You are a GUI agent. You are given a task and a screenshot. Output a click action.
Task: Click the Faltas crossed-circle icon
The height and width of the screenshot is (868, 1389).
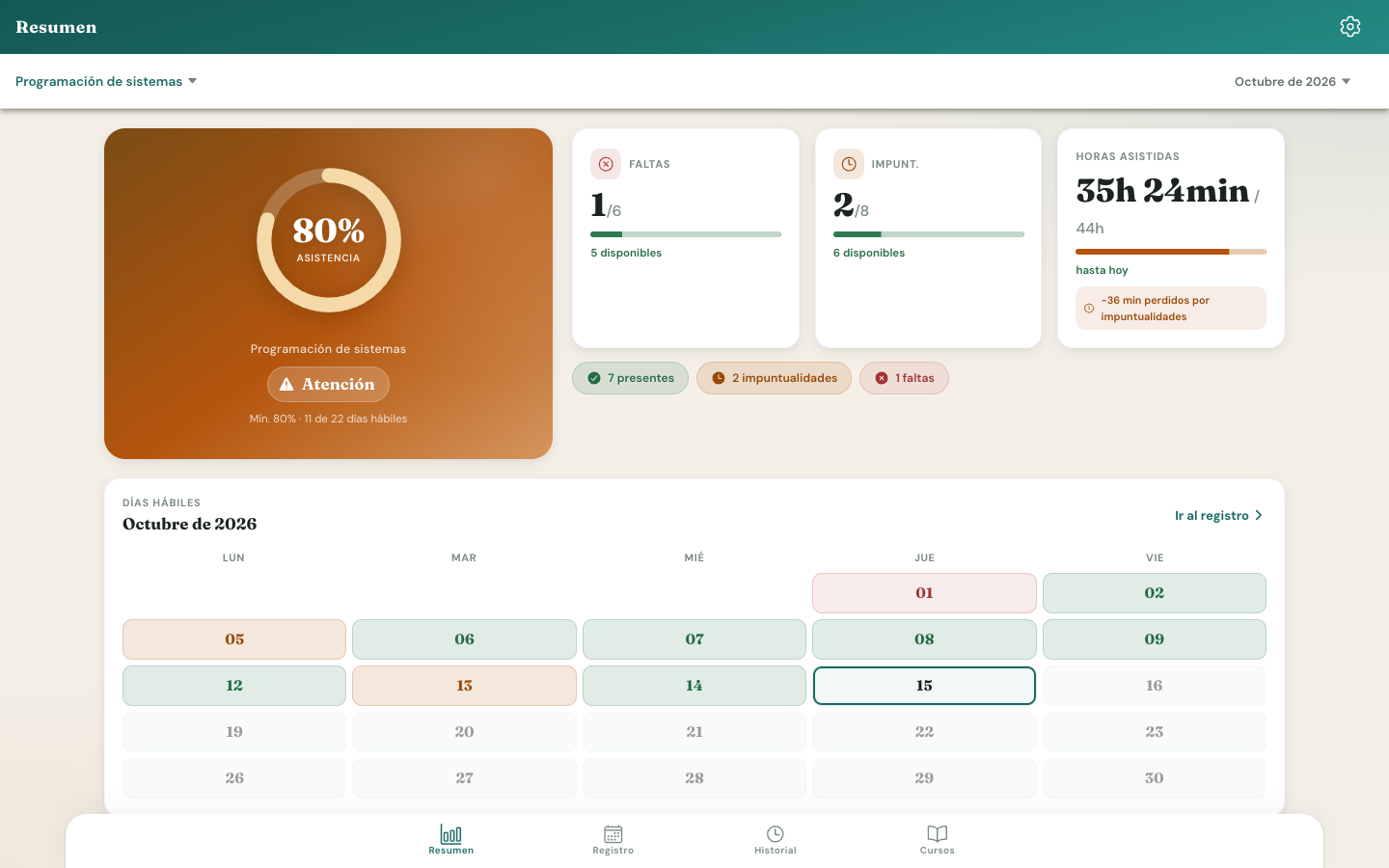click(606, 164)
